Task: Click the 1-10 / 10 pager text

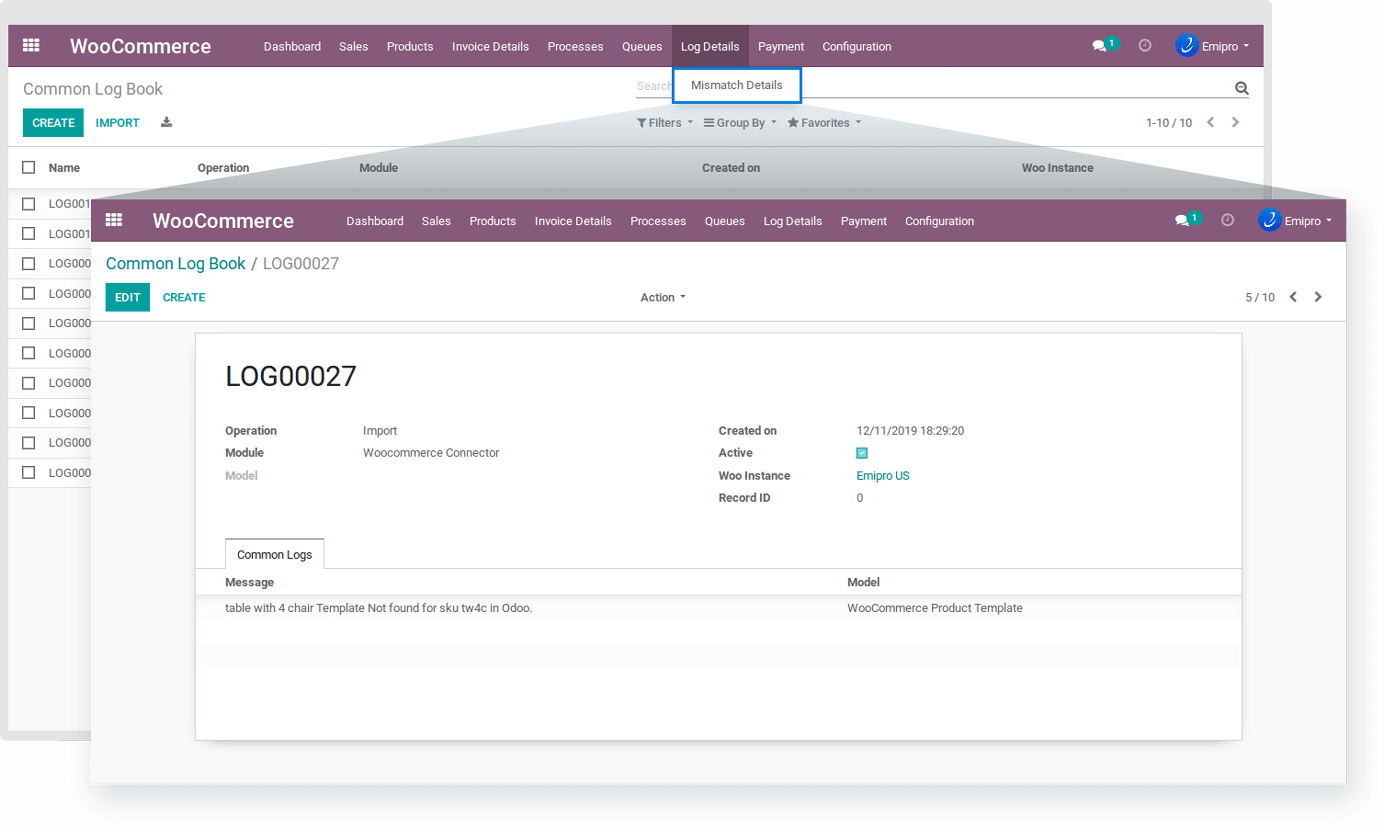Action: tap(1169, 123)
